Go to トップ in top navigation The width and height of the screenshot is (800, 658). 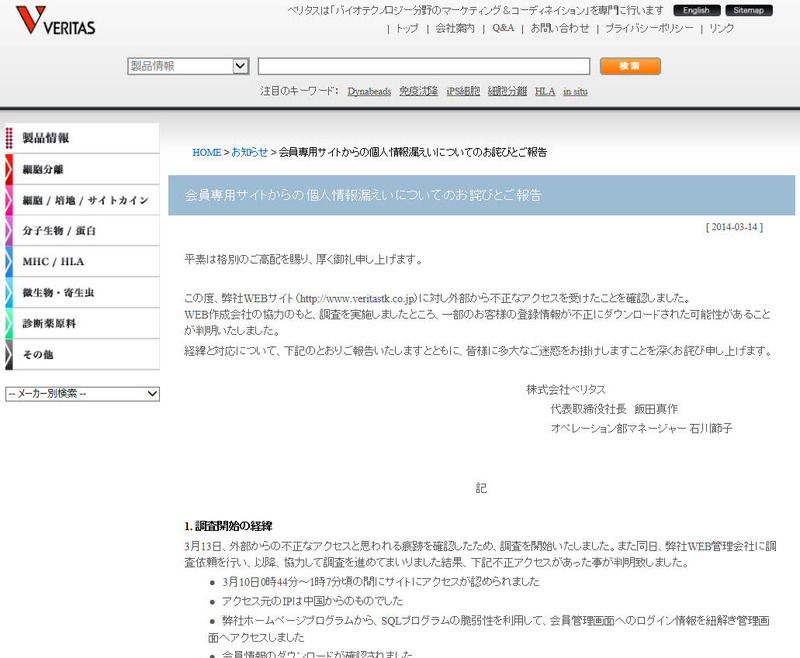[x=407, y=28]
